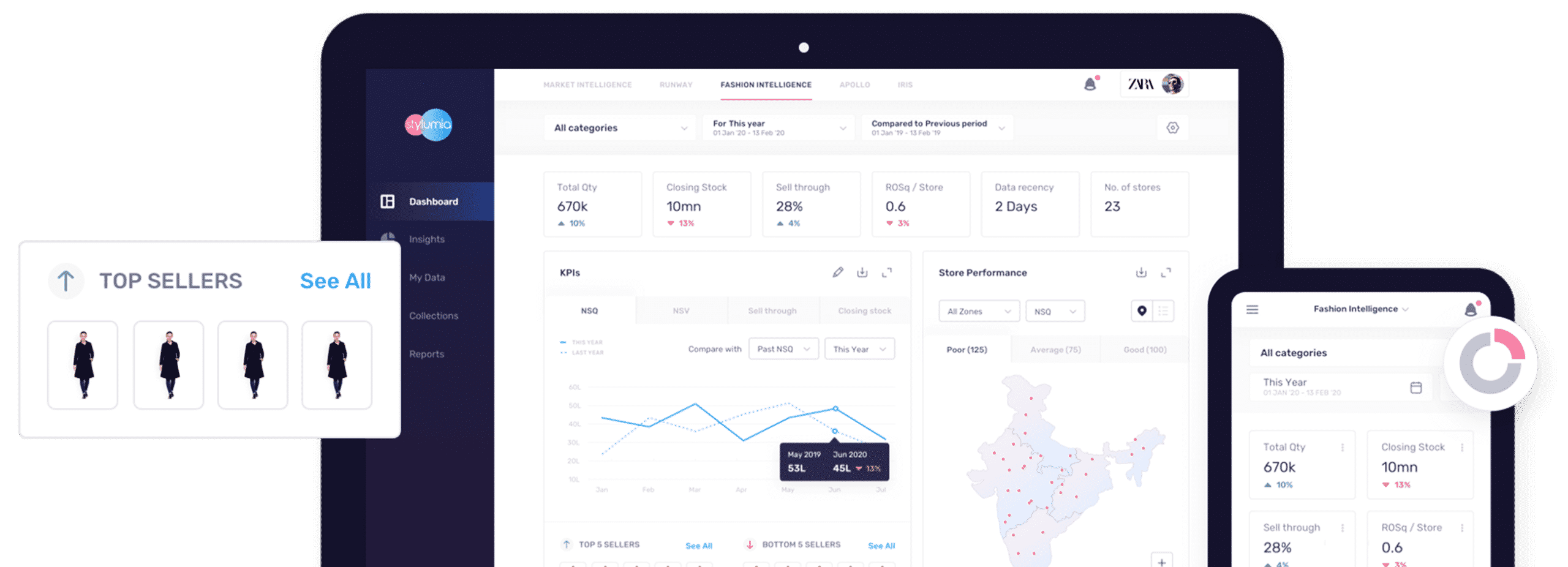Click the notification bell in the tablet header
Image resolution: width=1568 pixels, height=567 pixels.
pyautogui.click(x=1090, y=84)
